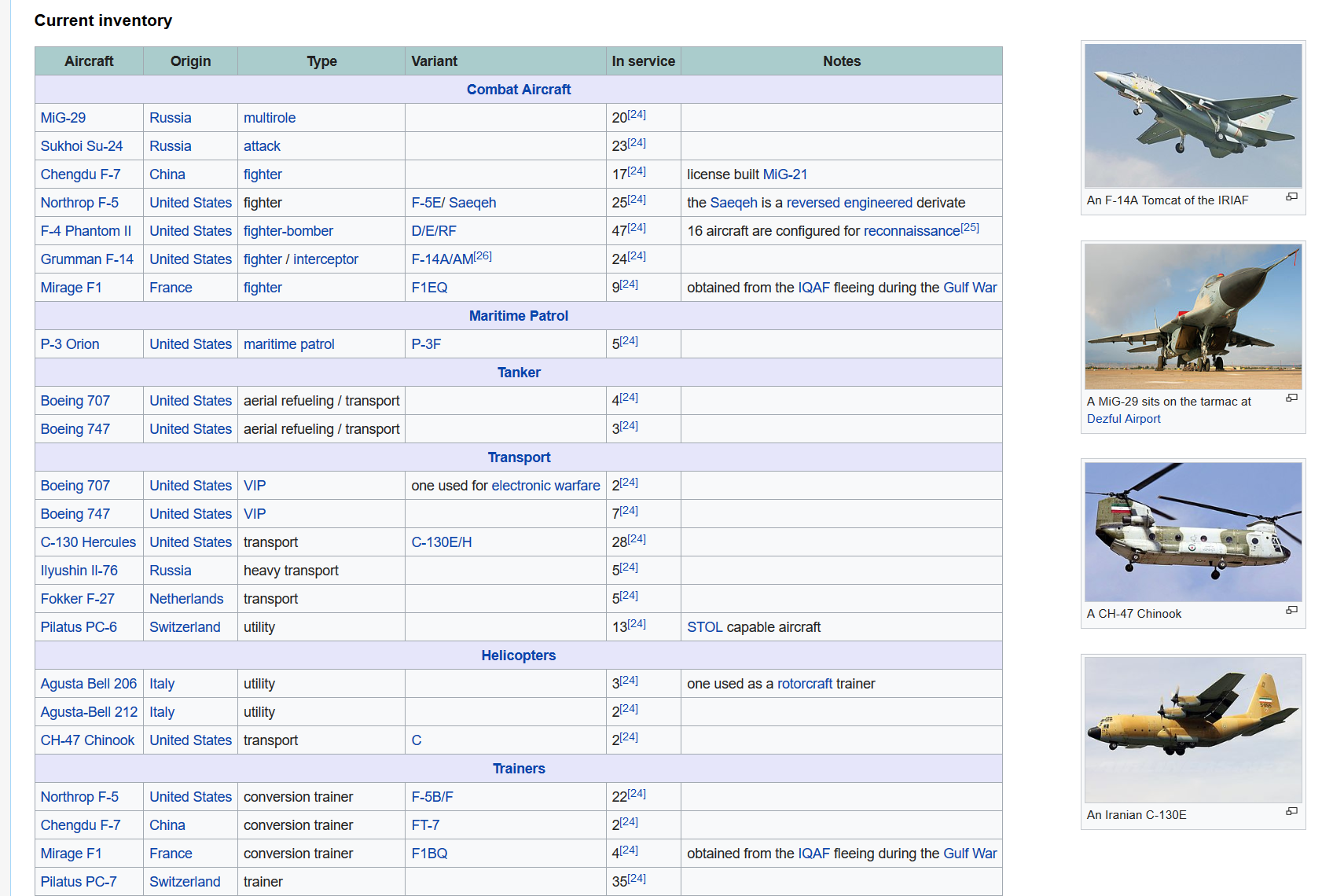The height and width of the screenshot is (896, 1322).
Task: Open the electronic warfare link
Action: tap(545, 486)
